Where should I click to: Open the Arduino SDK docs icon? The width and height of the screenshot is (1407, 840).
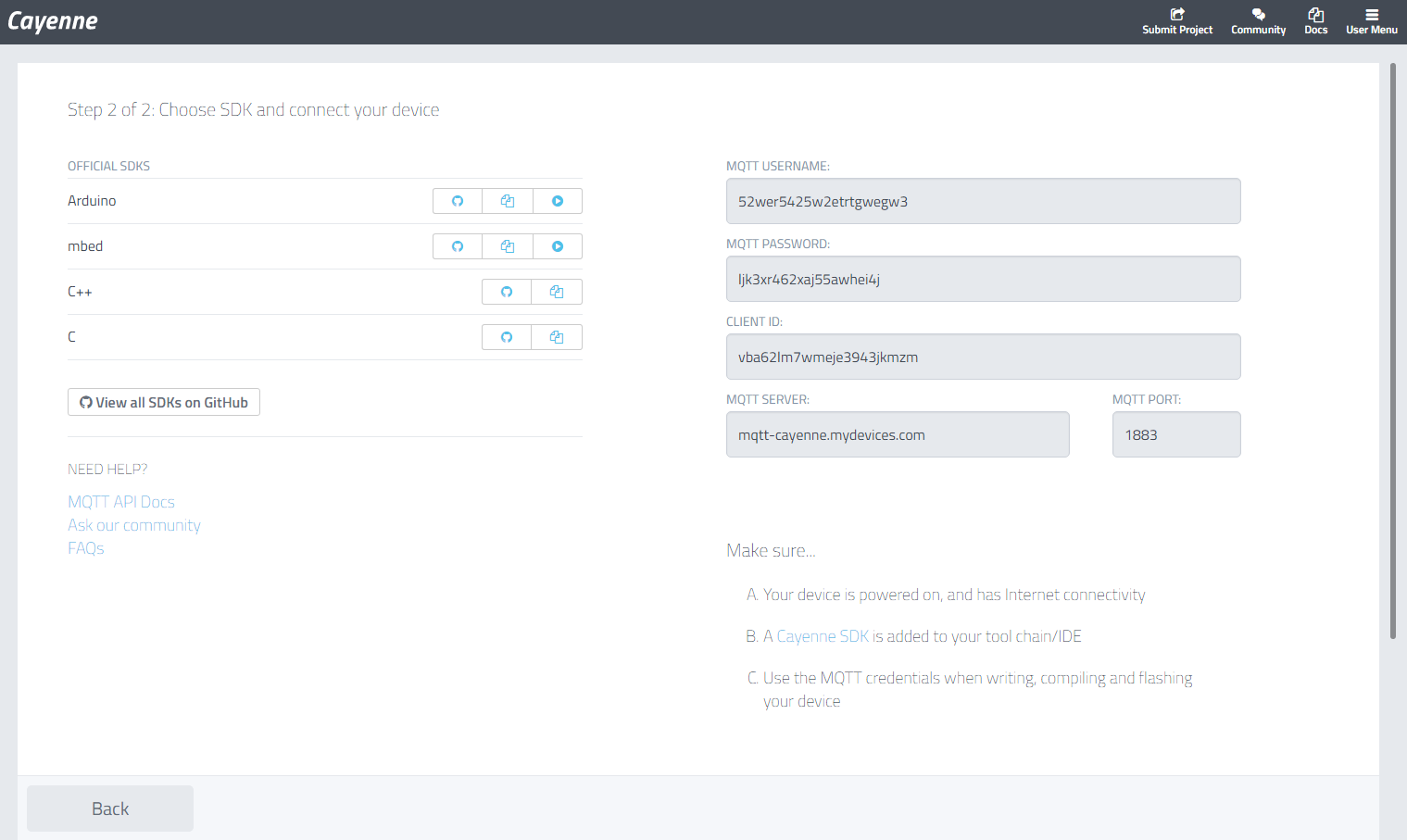[x=508, y=201]
